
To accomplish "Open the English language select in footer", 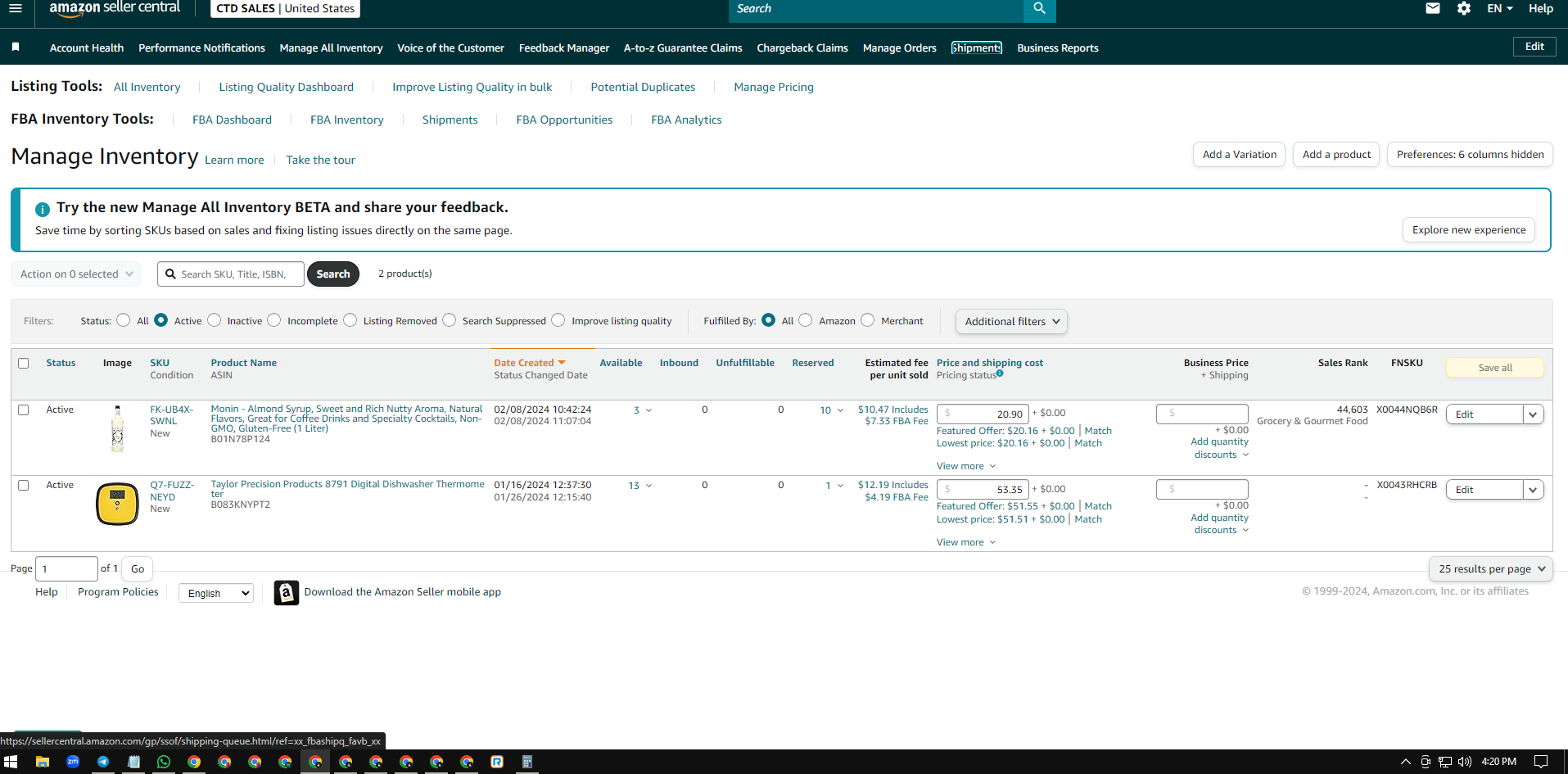I will tap(216, 593).
